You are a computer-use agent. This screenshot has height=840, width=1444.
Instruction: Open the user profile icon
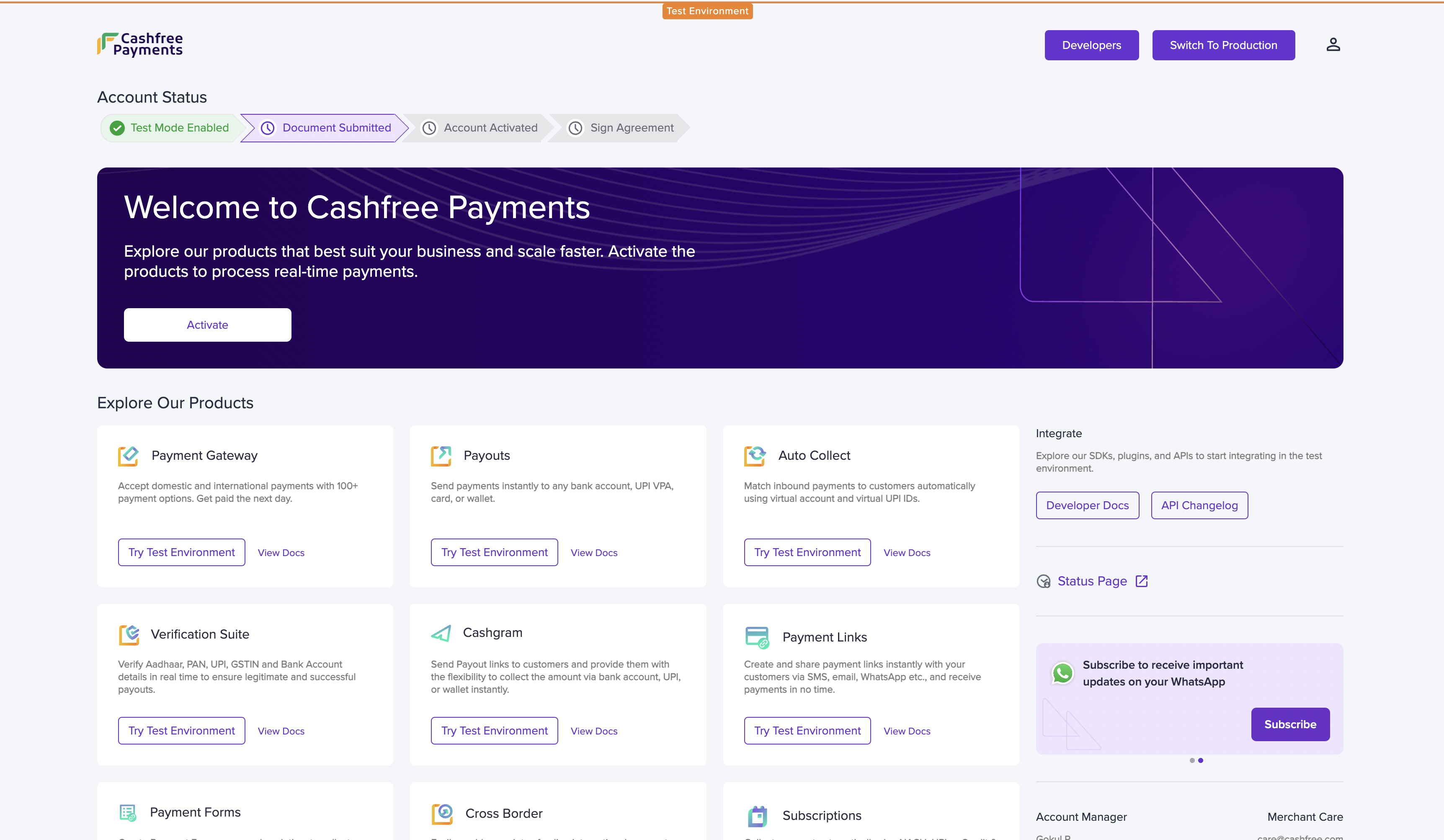click(1333, 45)
